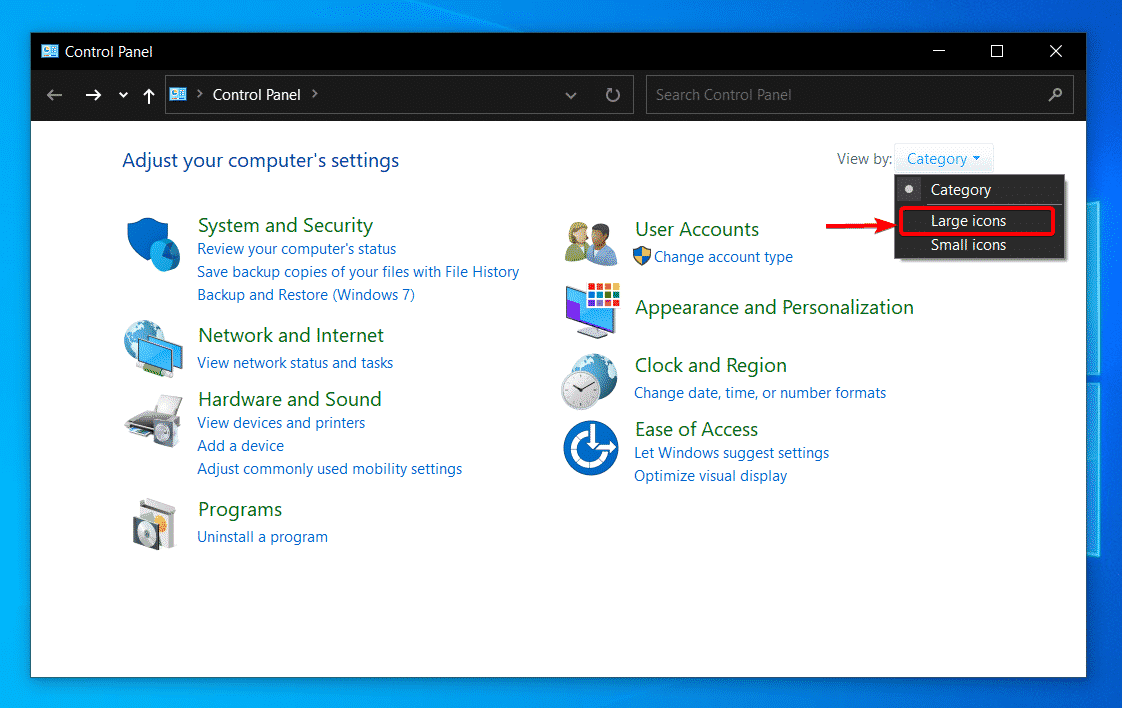
Task: Open the System and Security shield icon
Action: point(153,245)
